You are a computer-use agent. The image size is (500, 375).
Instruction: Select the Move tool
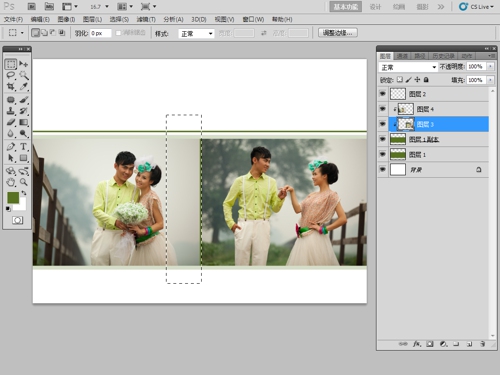point(23,64)
